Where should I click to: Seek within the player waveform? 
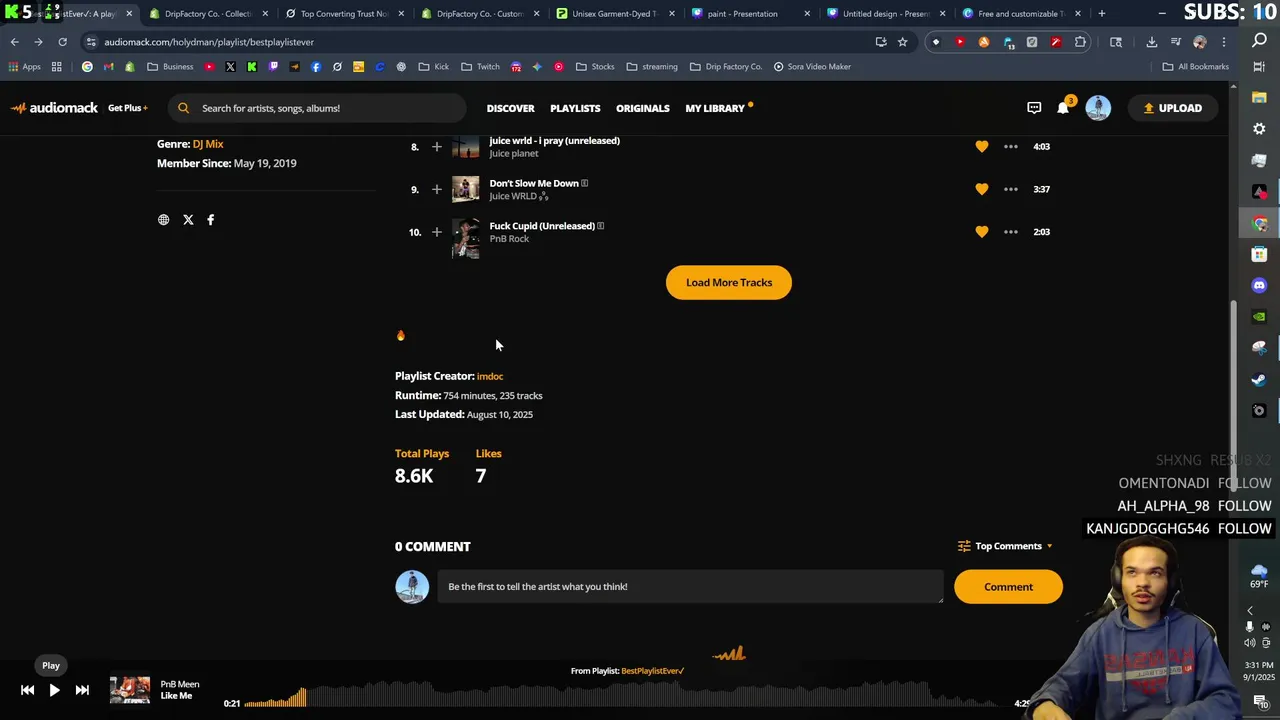click(625, 695)
